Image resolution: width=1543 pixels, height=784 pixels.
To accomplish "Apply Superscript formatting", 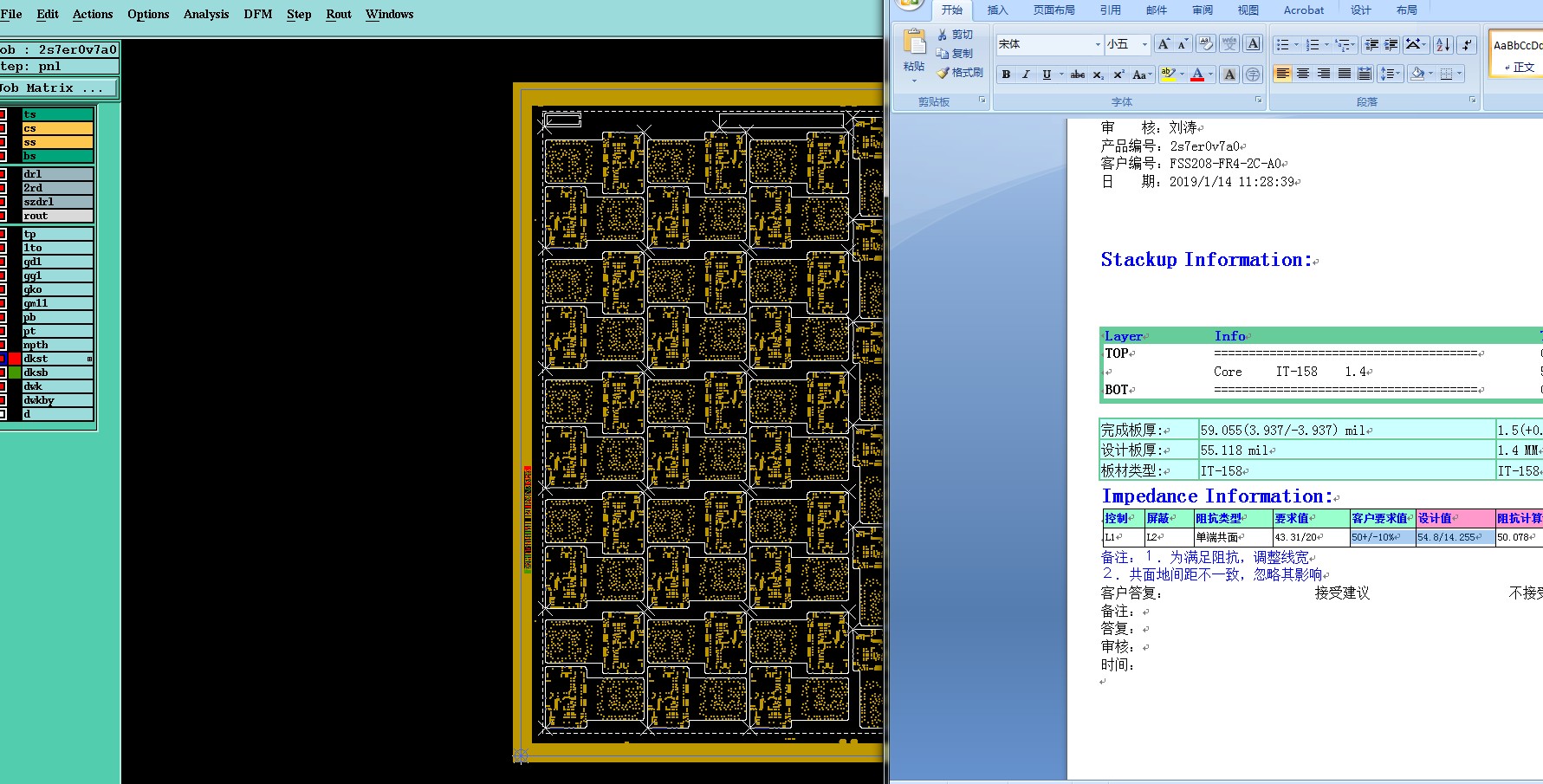I will point(1118,75).
